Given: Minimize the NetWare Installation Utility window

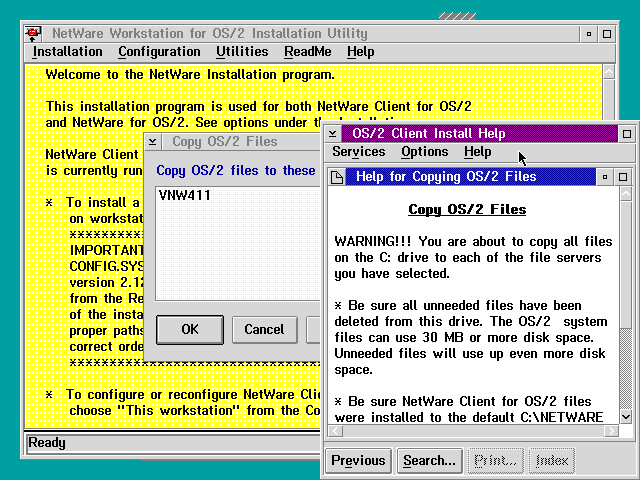Looking at the screenshot, I should tap(589, 34).
